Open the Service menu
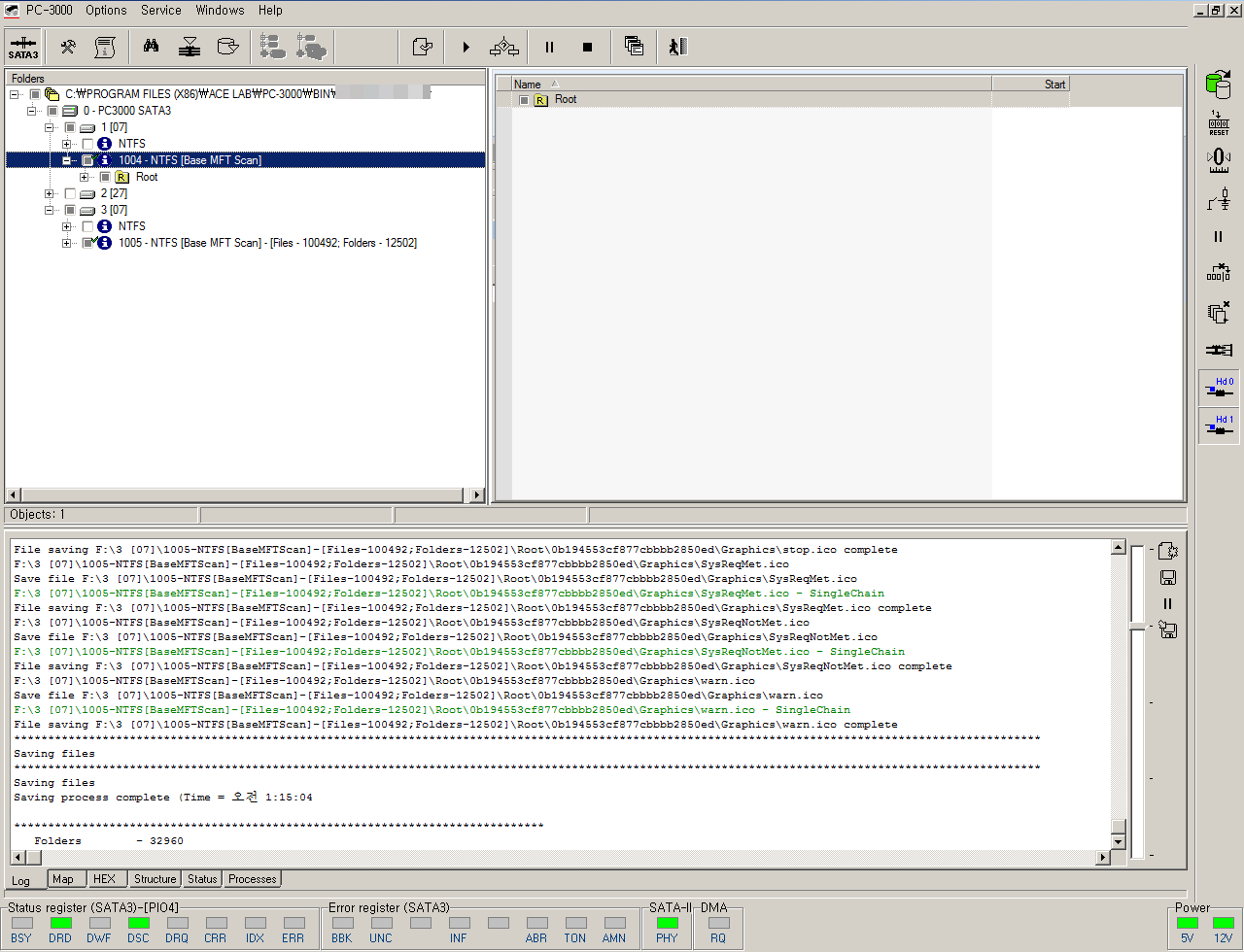 click(161, 10)
